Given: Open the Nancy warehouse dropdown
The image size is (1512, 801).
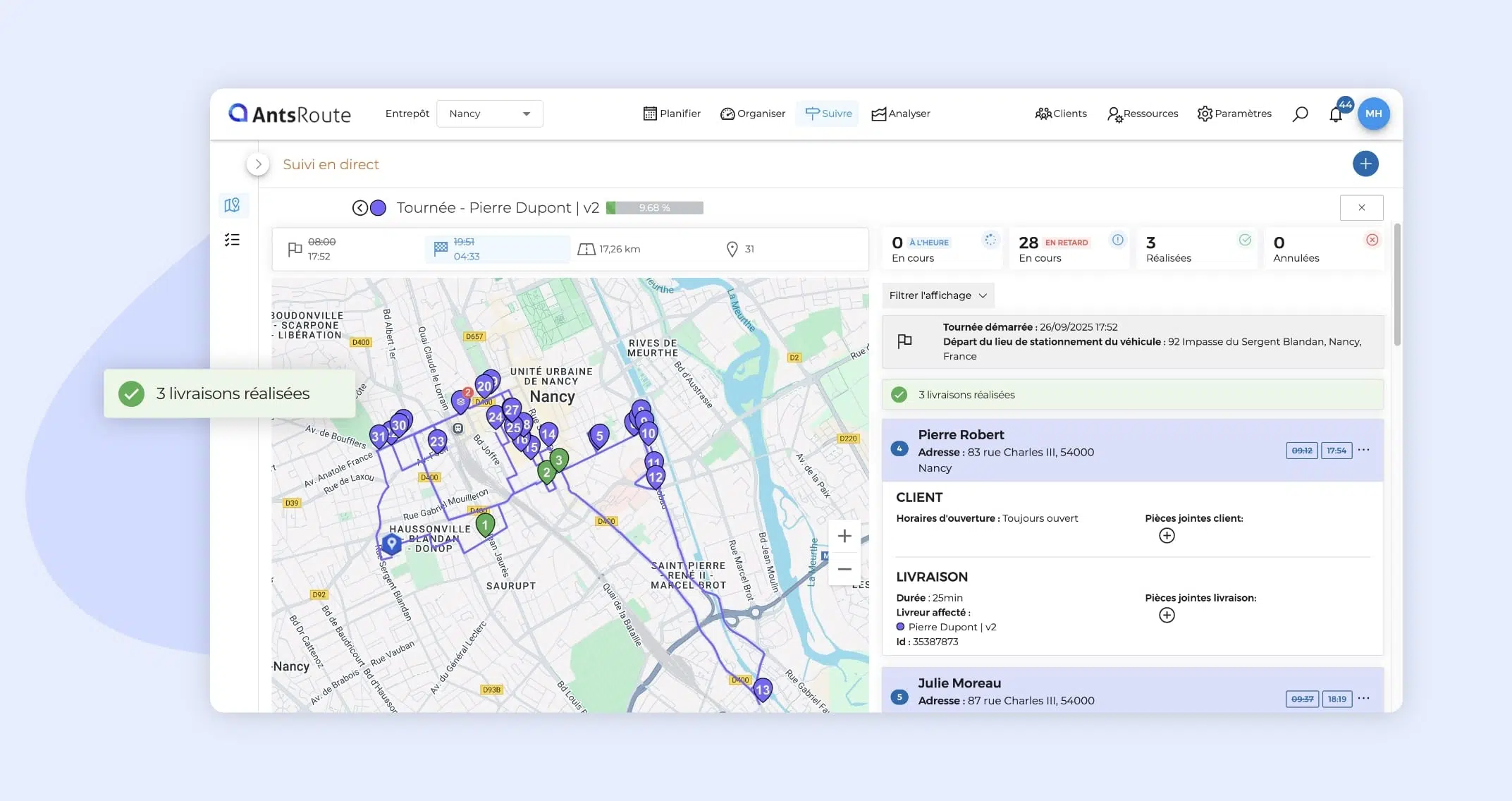Looking at the screenshot, I should tap(490, 114).
